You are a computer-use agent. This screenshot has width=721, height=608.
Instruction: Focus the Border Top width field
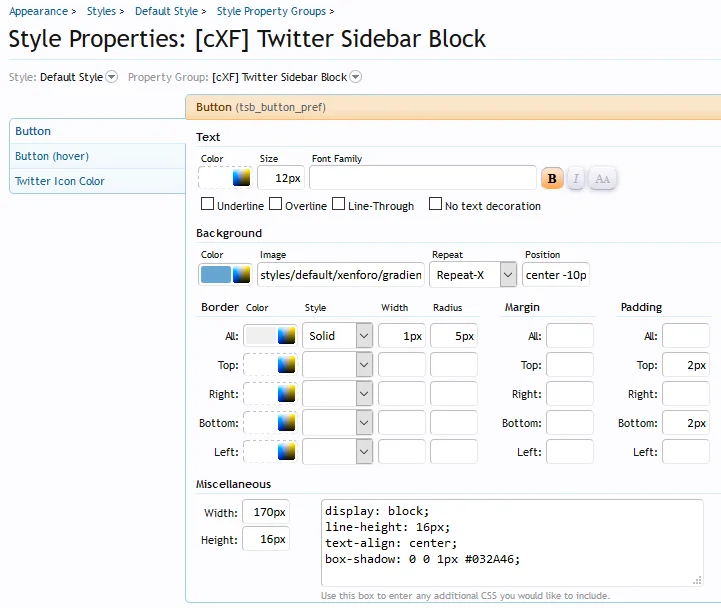click(402, 365)
